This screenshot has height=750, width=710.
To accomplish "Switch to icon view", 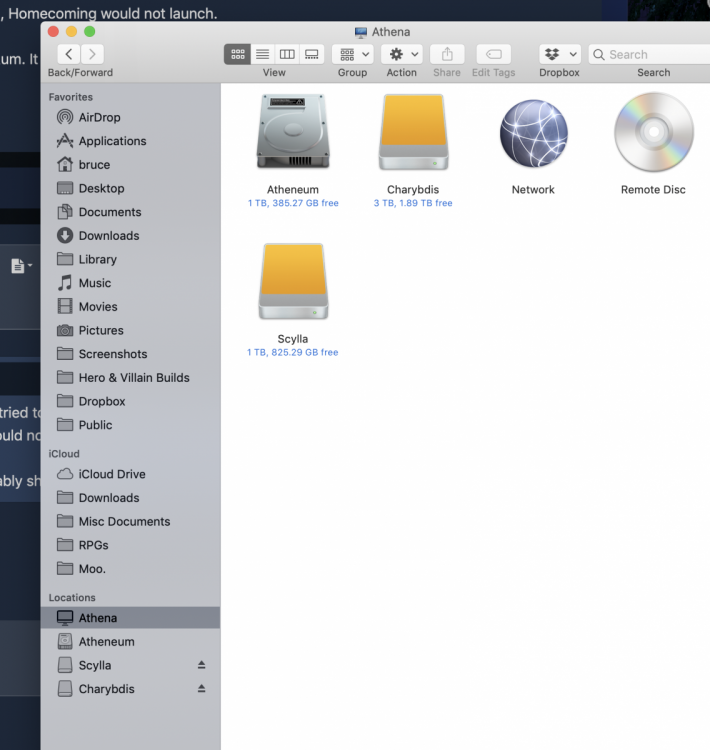I will [x=237, y=54].
